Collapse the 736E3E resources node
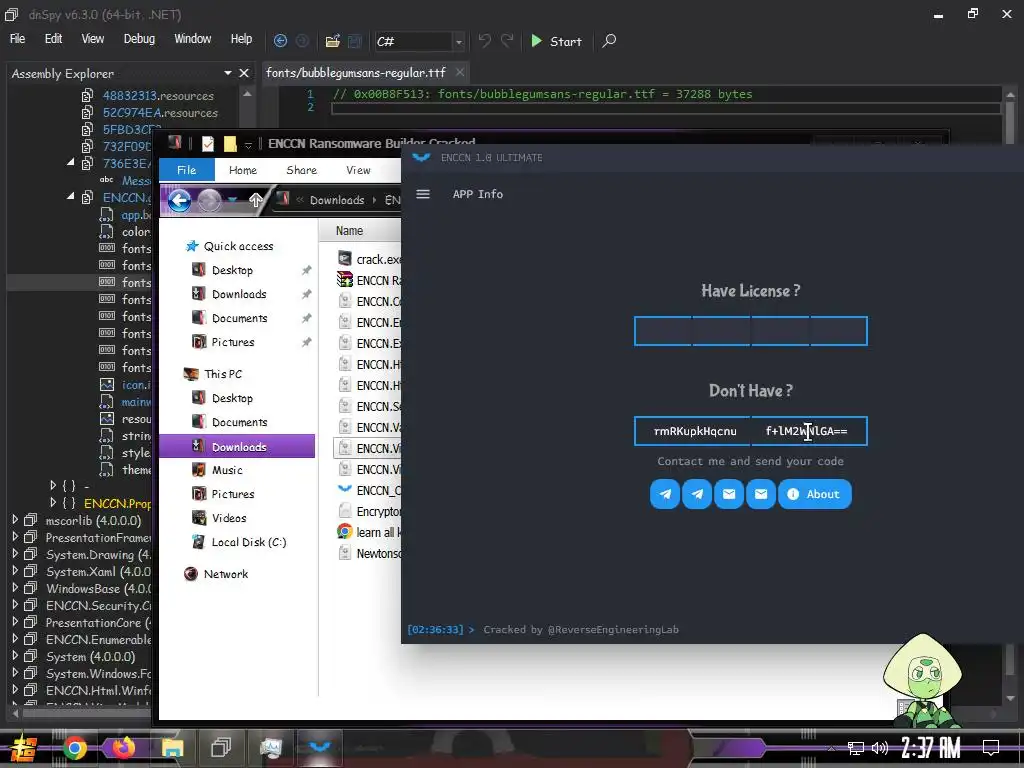Viewport: 1024px width, 768px height. [71, 163]
